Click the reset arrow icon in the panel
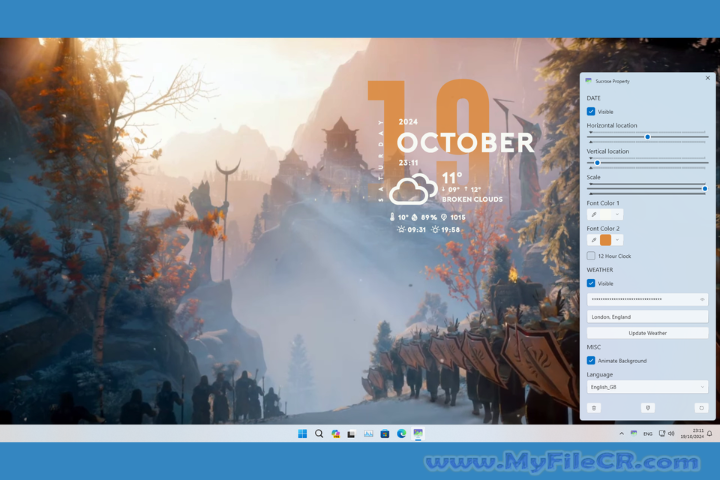Screen dimensions: 720x480 (x=702, y=408)
